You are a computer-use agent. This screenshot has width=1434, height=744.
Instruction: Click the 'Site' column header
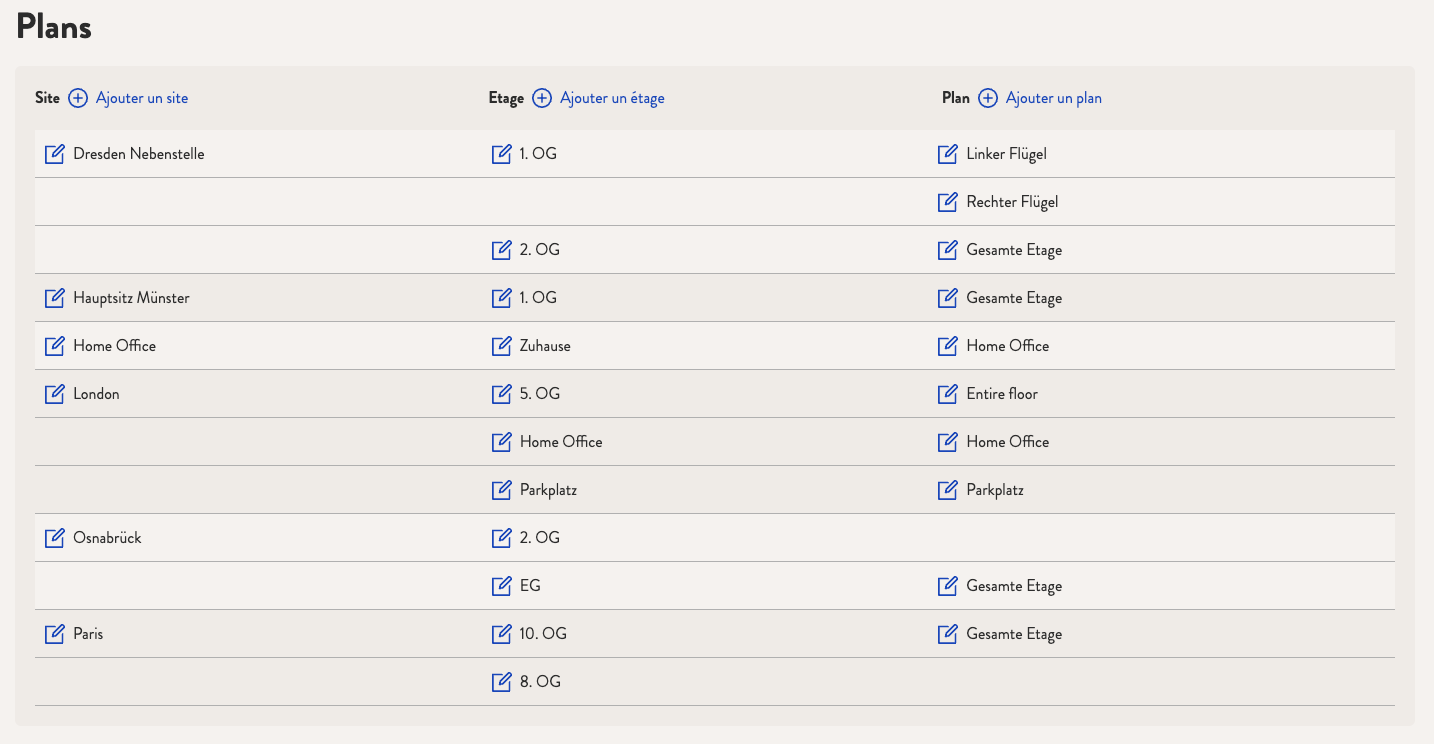tap(47, 98)
